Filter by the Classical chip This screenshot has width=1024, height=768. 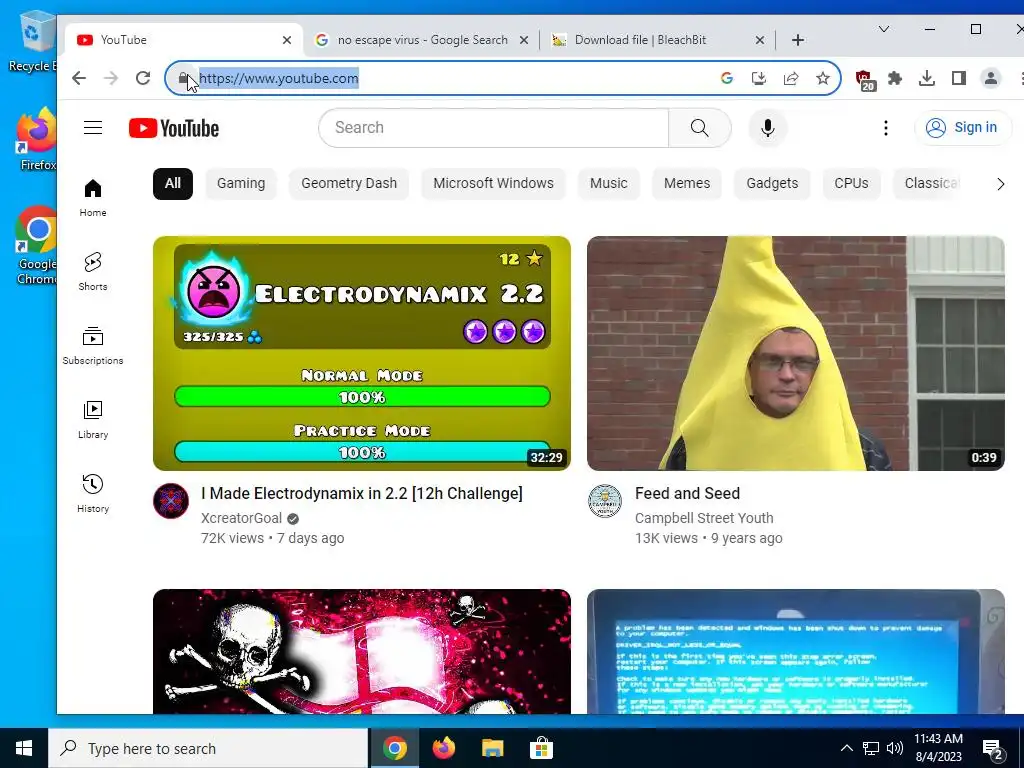point(932,184)
